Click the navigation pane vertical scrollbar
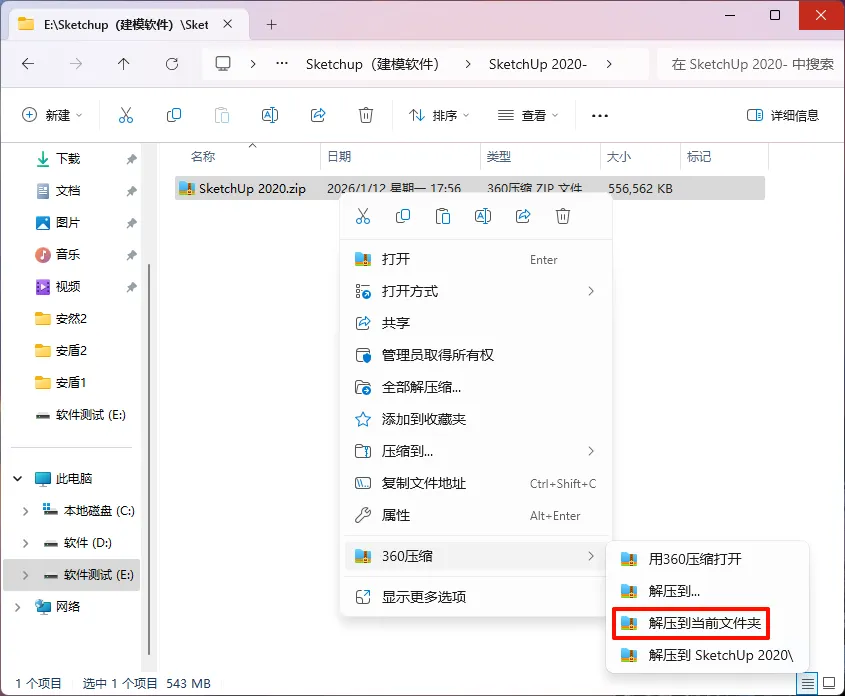The width and height of the screenshot is (845, 696). point(149,460)
